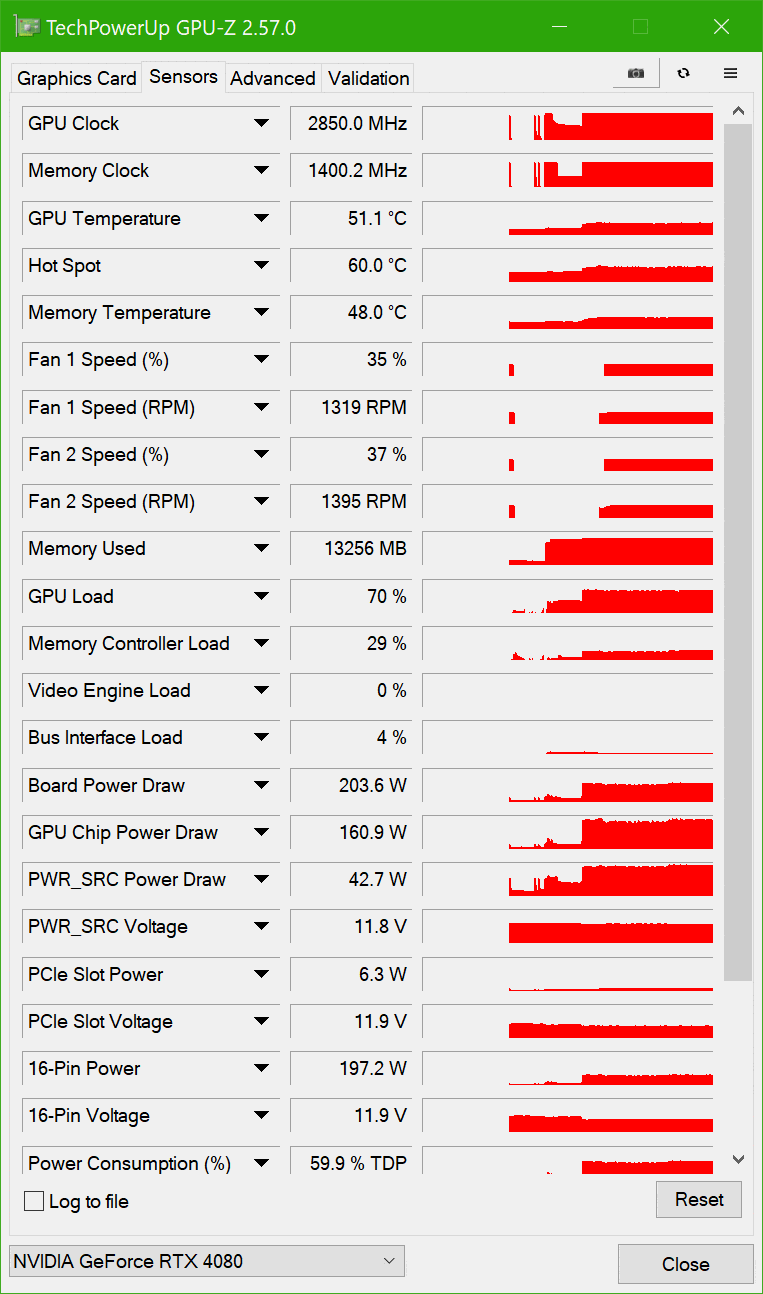
Task: Click the scrollbar up arrow
Action: [738, 111]
